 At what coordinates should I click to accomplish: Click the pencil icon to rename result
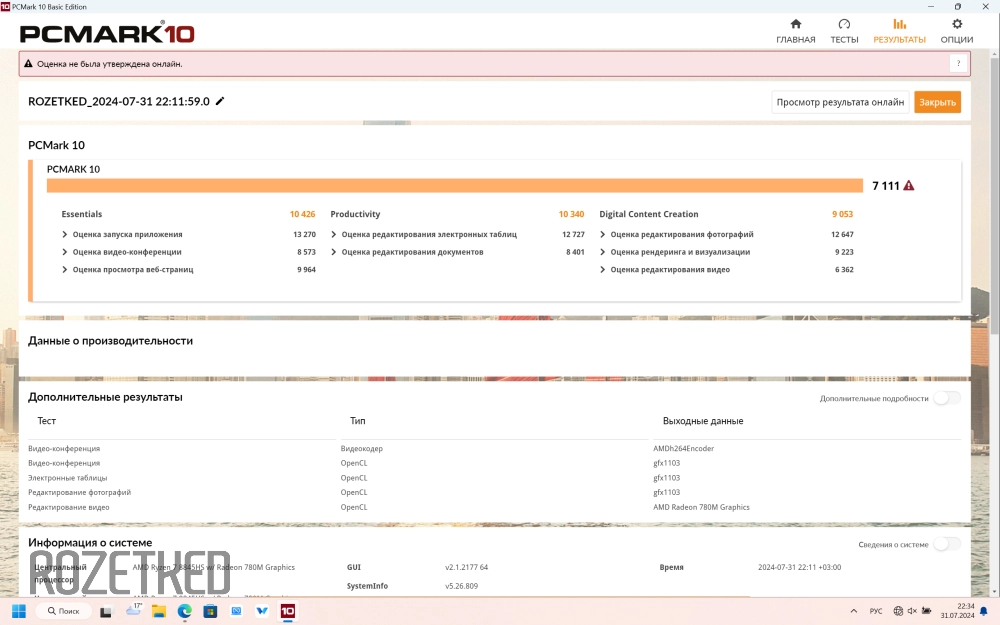[220, 101]
